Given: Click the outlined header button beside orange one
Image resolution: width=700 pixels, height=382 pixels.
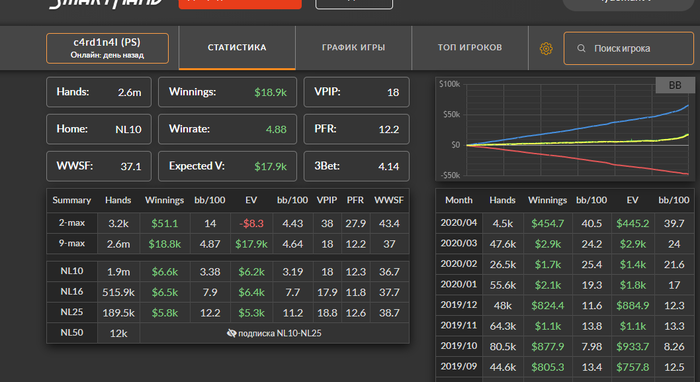Looking at the screenshot, I should pos(354,4).
